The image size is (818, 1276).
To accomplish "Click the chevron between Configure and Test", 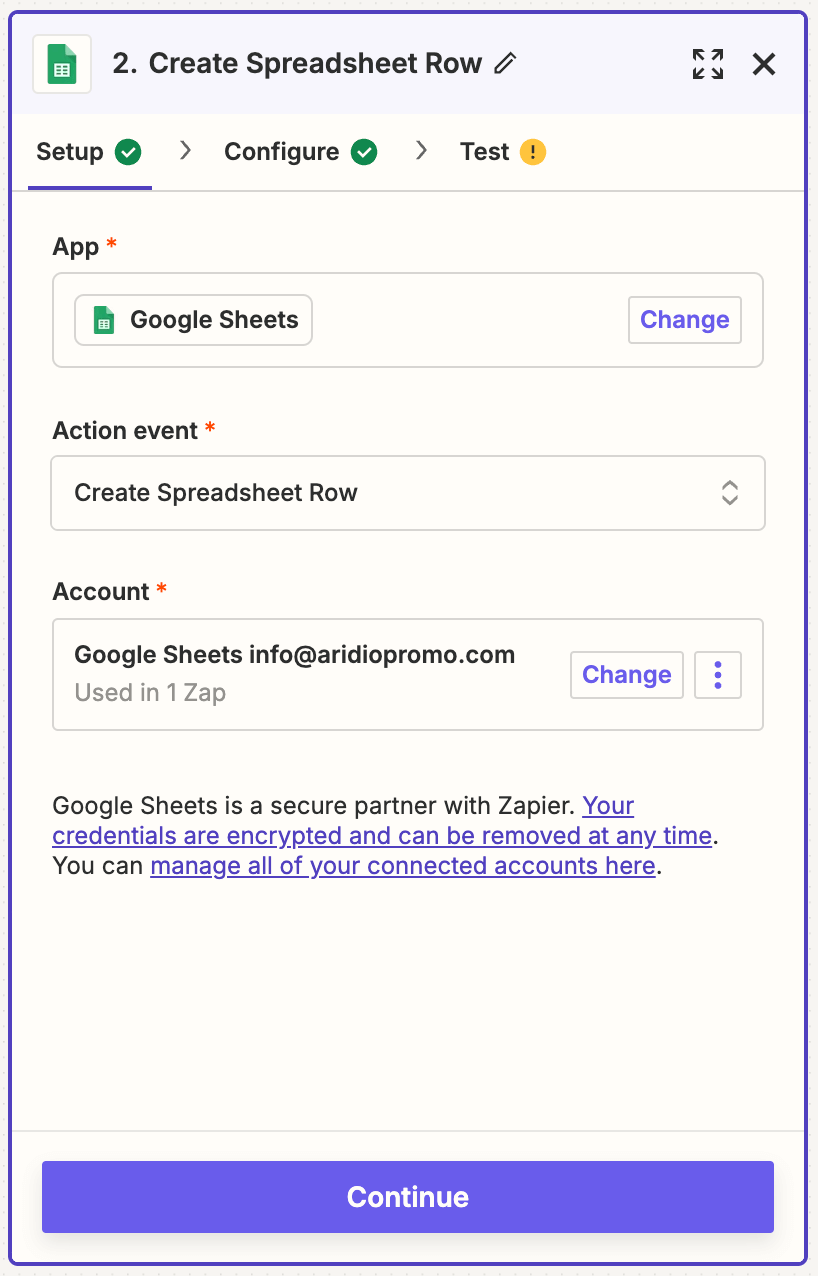I will coord(421,151).
